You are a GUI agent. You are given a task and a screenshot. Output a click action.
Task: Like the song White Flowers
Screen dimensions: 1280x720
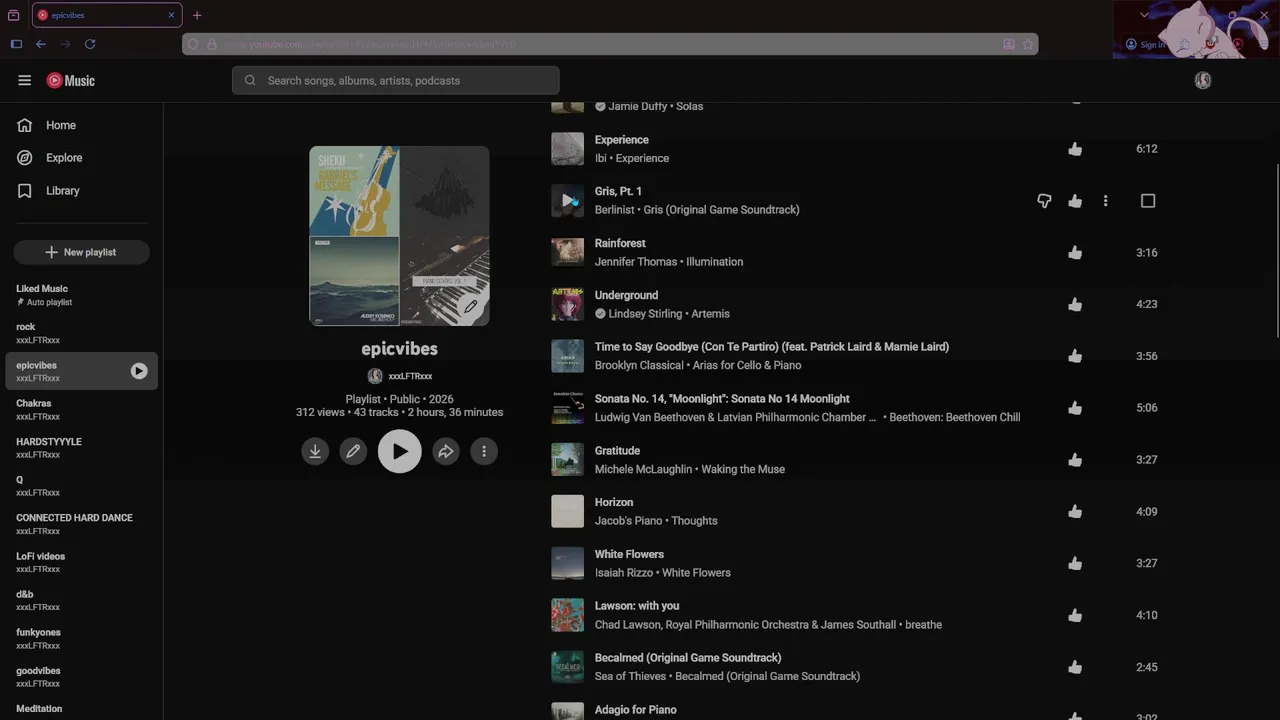[x=1075, y=563]
